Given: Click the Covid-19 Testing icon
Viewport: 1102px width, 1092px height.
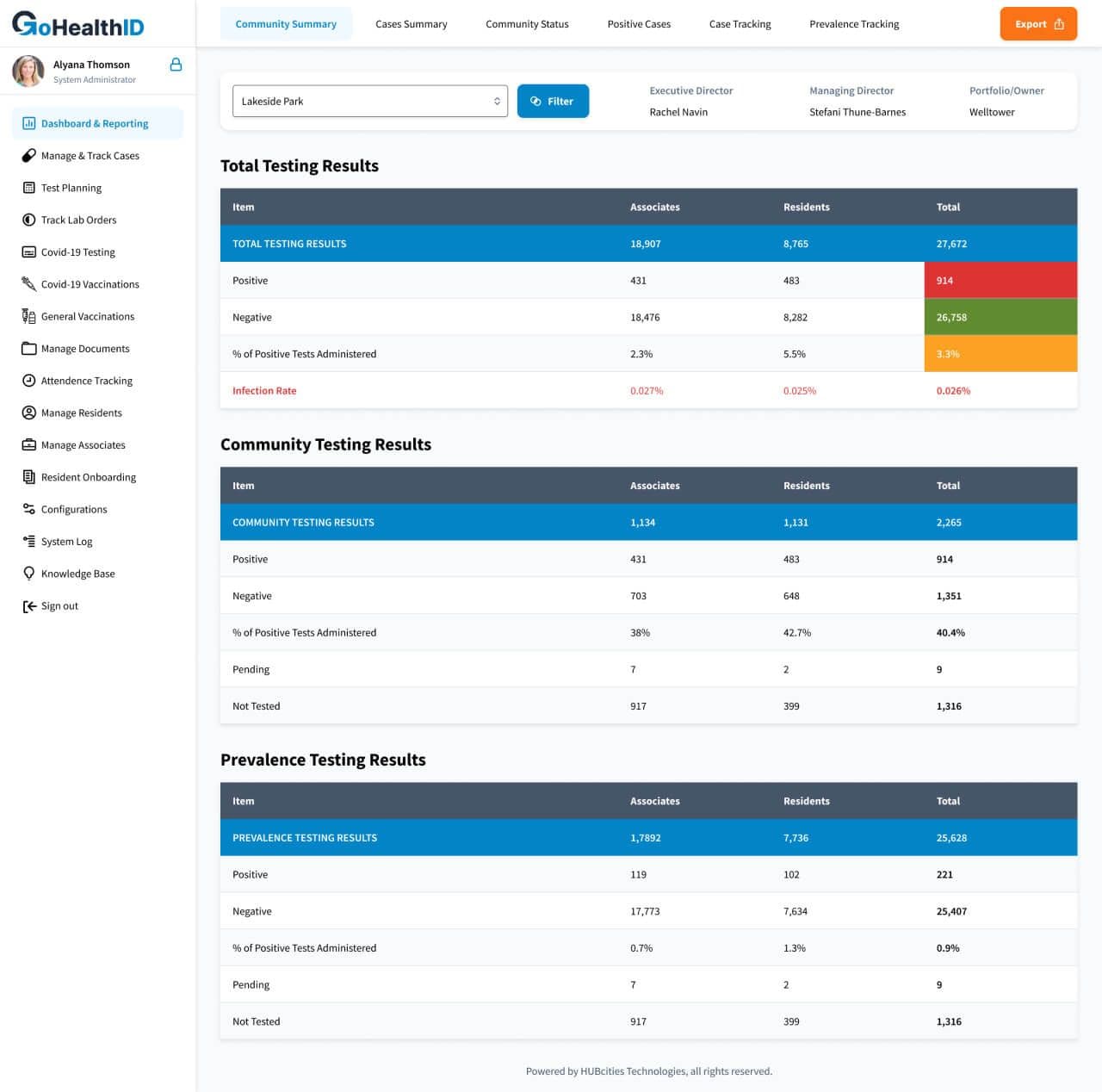Looking at the screenshot, I should point(28,252).
